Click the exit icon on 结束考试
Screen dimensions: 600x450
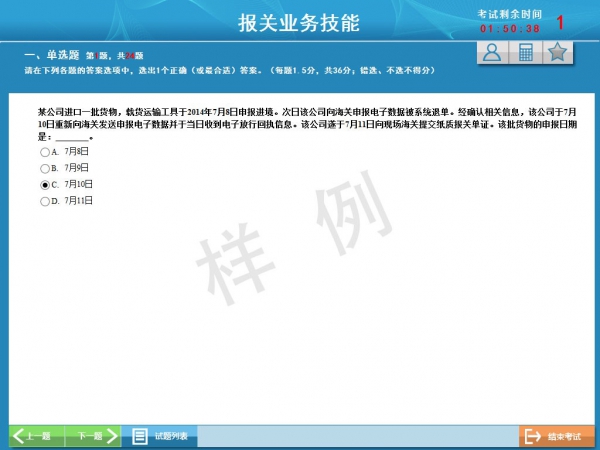click(532, 436)
